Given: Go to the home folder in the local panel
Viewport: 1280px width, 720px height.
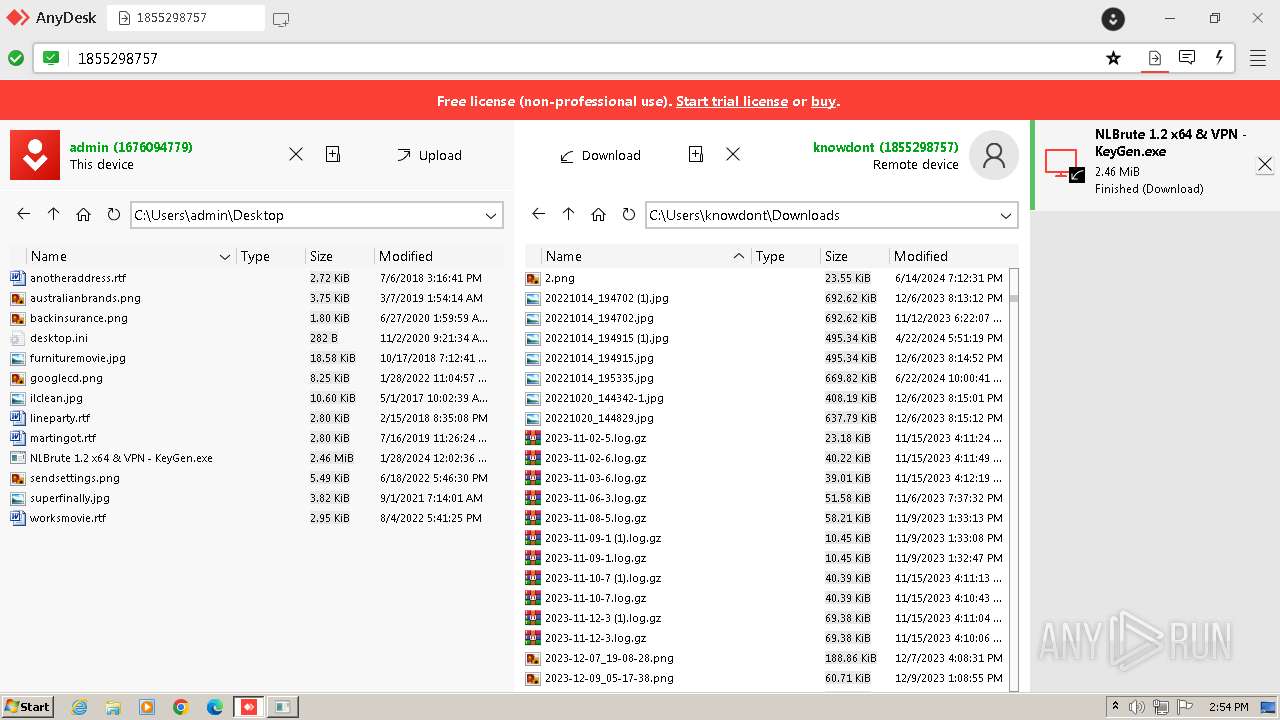Looking at the screenshot, I should [84, 214].
